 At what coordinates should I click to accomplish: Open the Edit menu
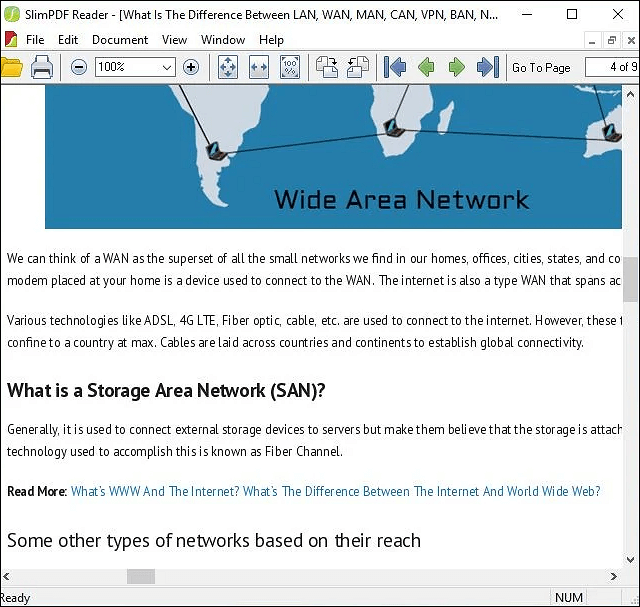(x=68, y=40)
